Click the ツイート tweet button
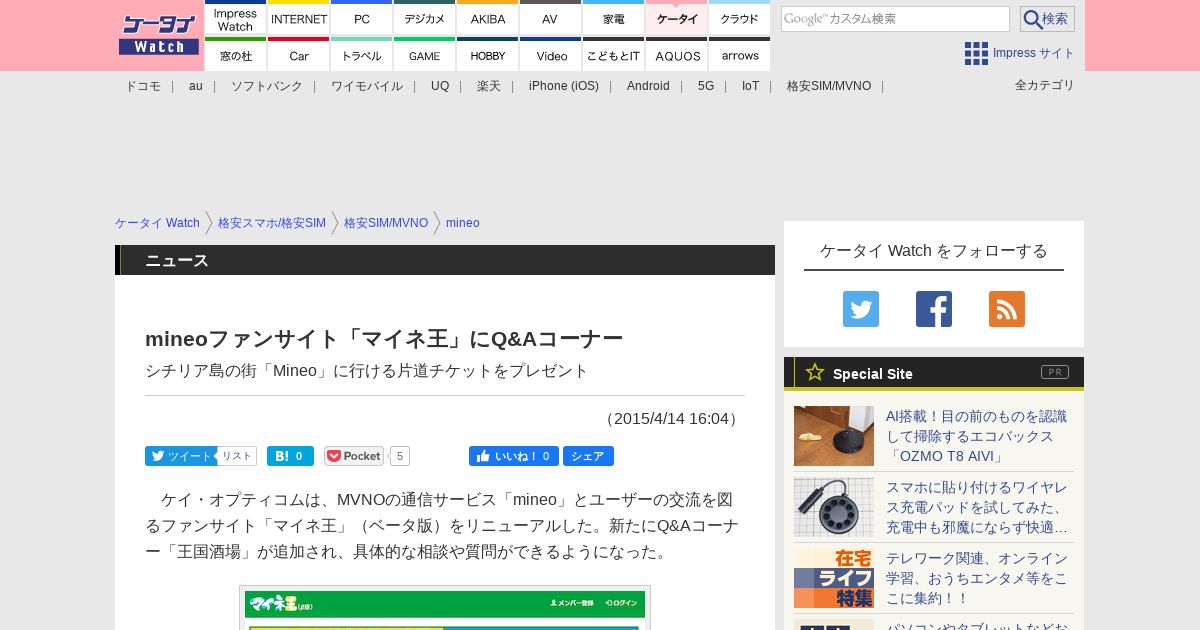Image resolution: width=1200 pixels, height=630 pixels. click(181, 456)
